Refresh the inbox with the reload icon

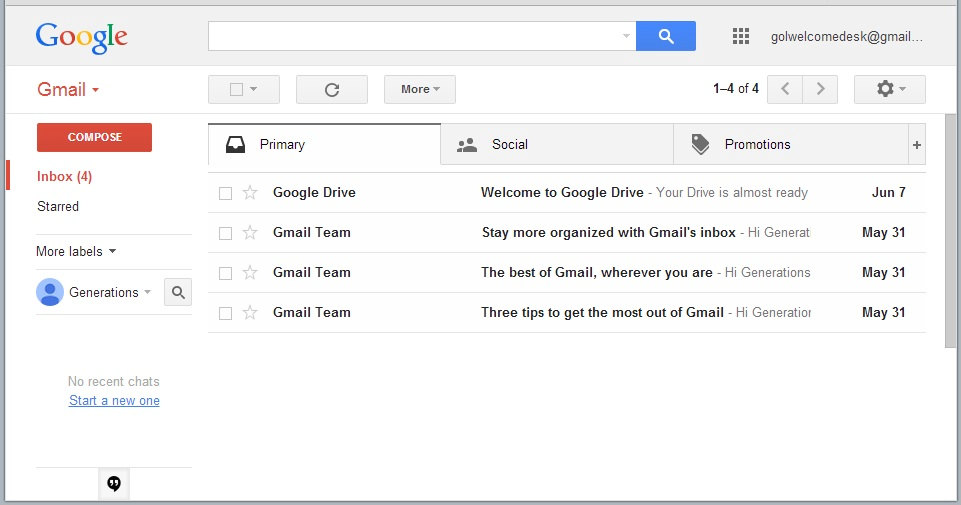(x=332, y=89)
